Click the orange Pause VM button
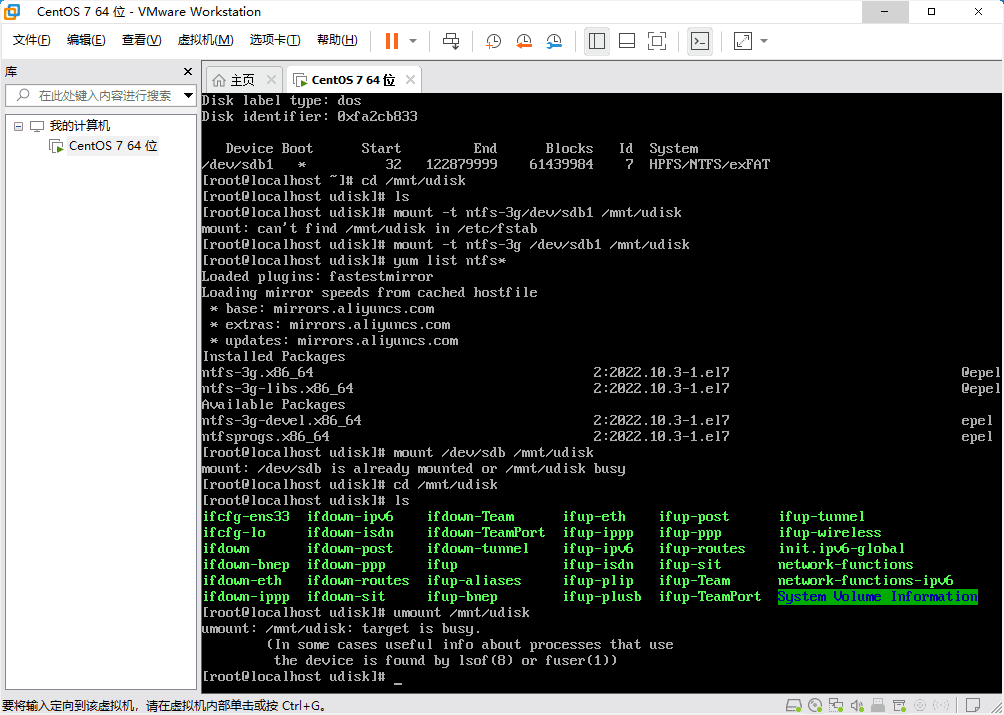Image resolution: width=1004 pixels, height=715 pixels. (x=391, y=41)
